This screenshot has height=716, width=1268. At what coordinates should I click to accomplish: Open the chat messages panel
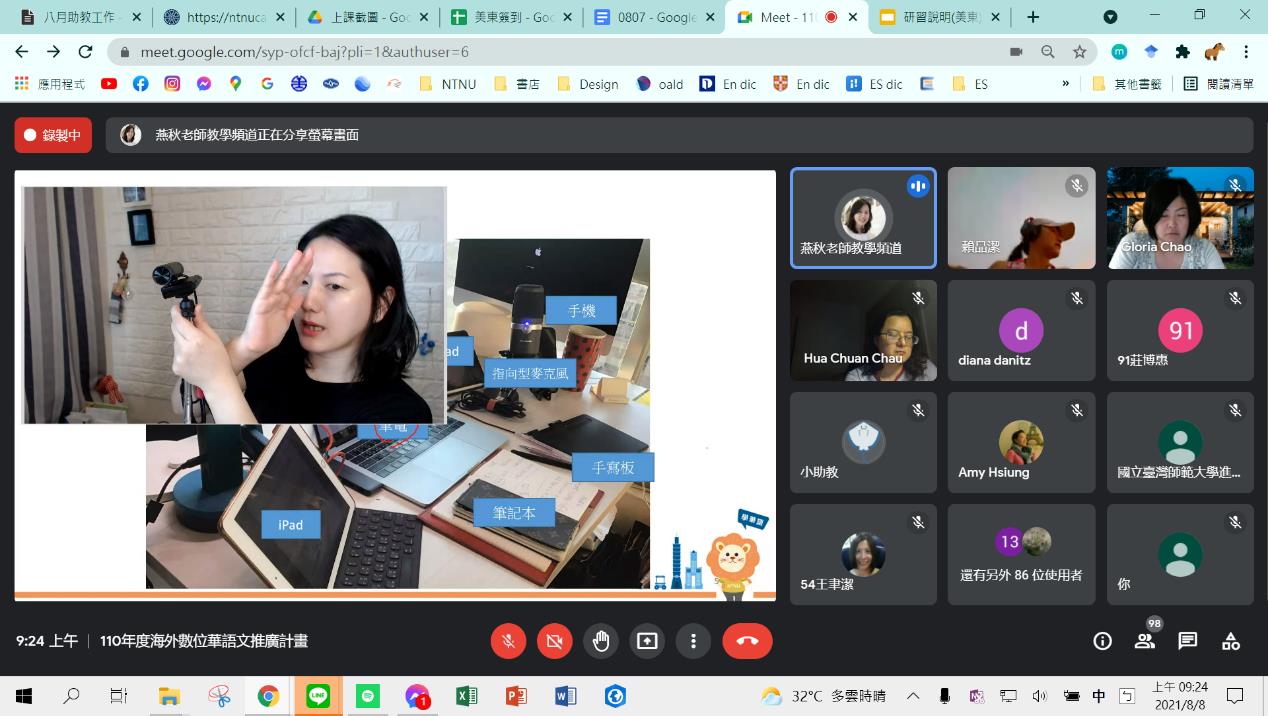click(x=1188, y=641)
